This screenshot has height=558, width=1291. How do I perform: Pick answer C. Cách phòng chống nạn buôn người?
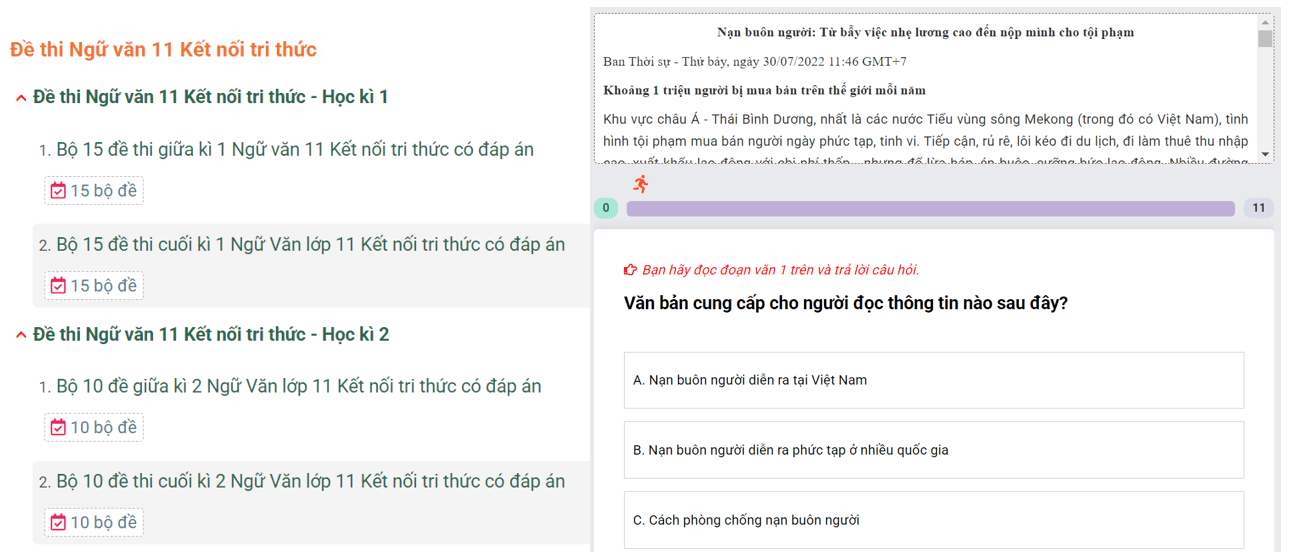click(933, 520)
